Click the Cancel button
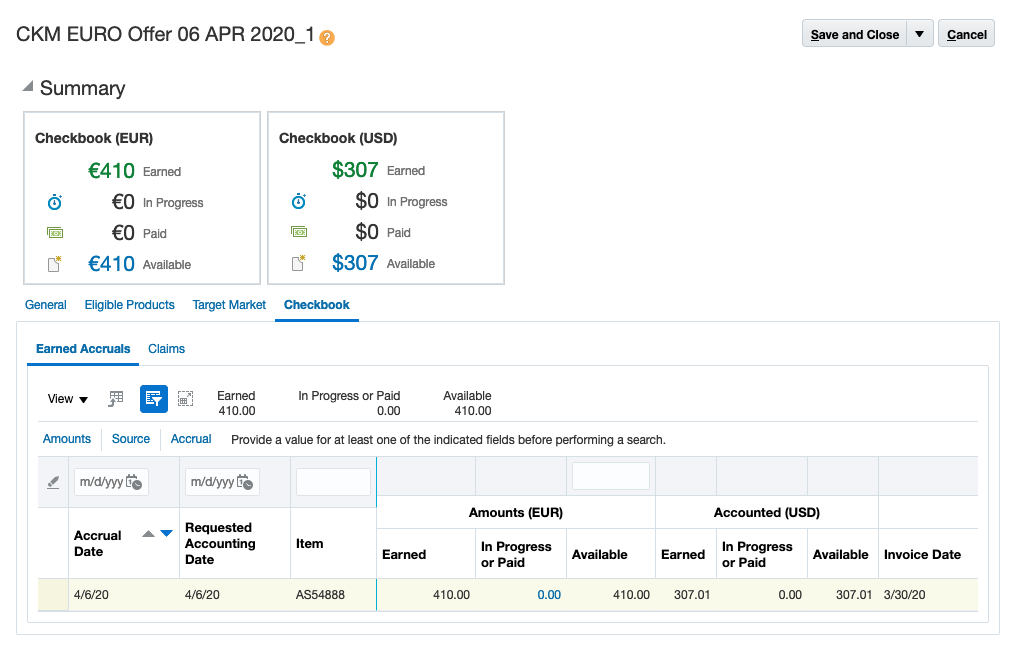Screen dimensions: 1015x646 point(966,33)
